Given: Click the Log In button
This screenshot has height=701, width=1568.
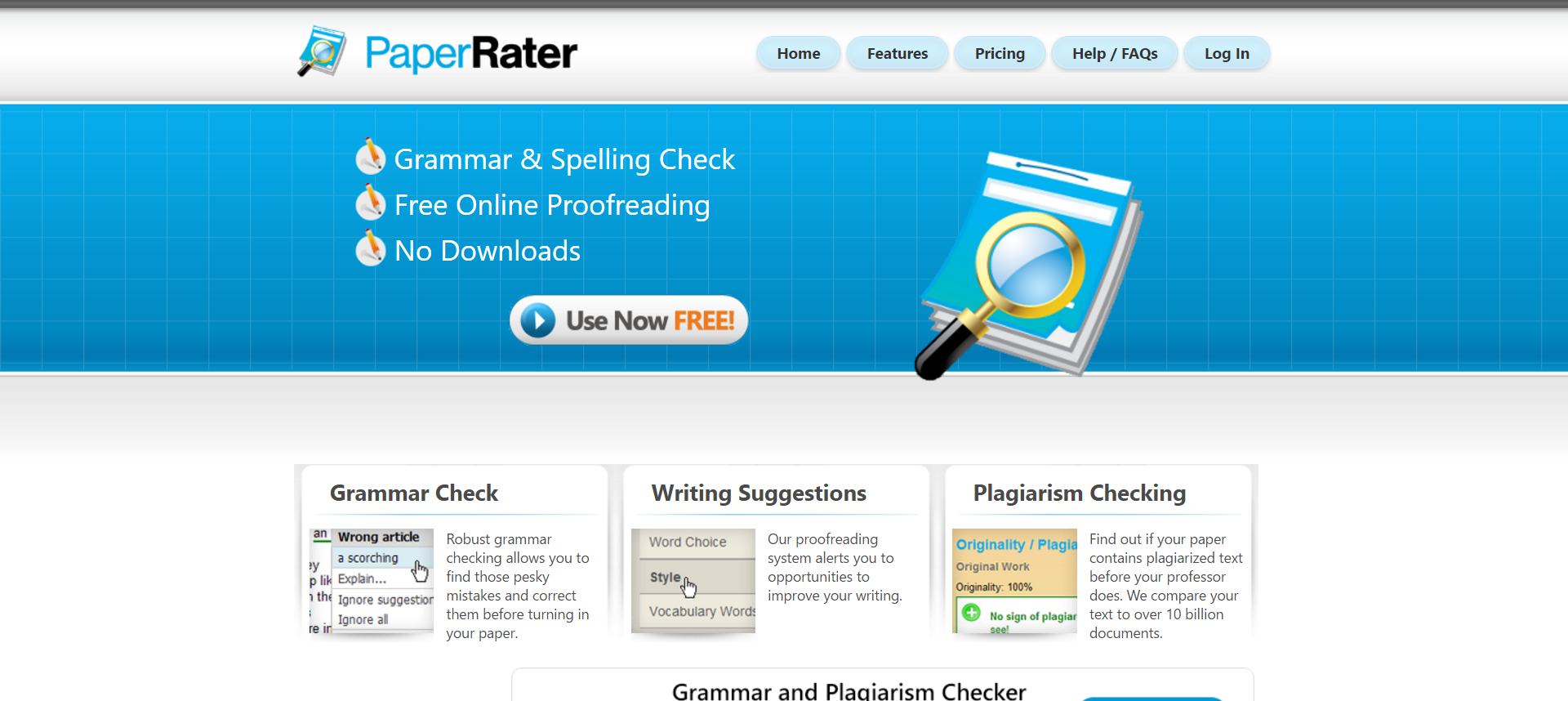Looking at the screenshot, I should click(1227, 54).
